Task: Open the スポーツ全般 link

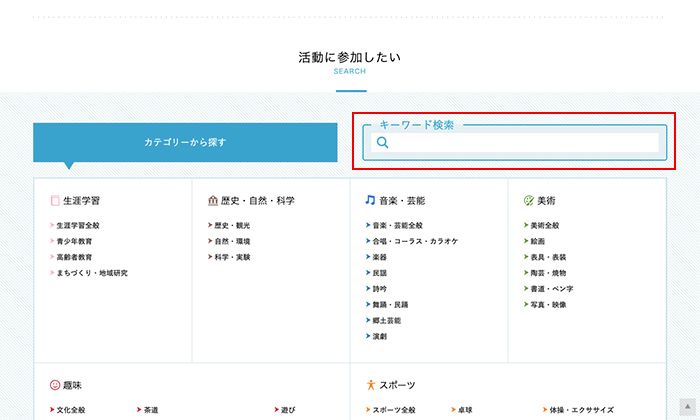Action: click(394, 410)
